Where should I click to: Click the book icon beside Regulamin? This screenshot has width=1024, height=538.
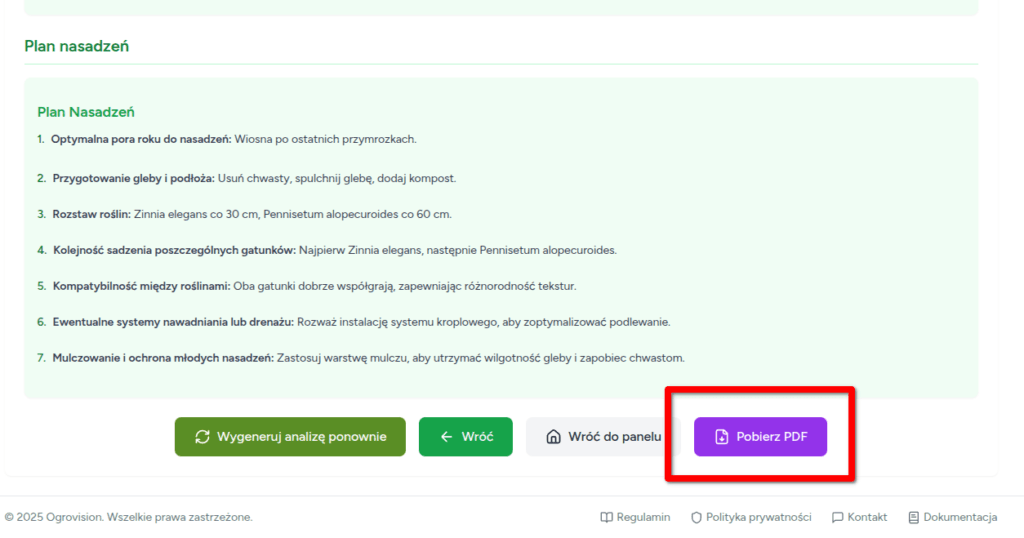tap(606, 517)
